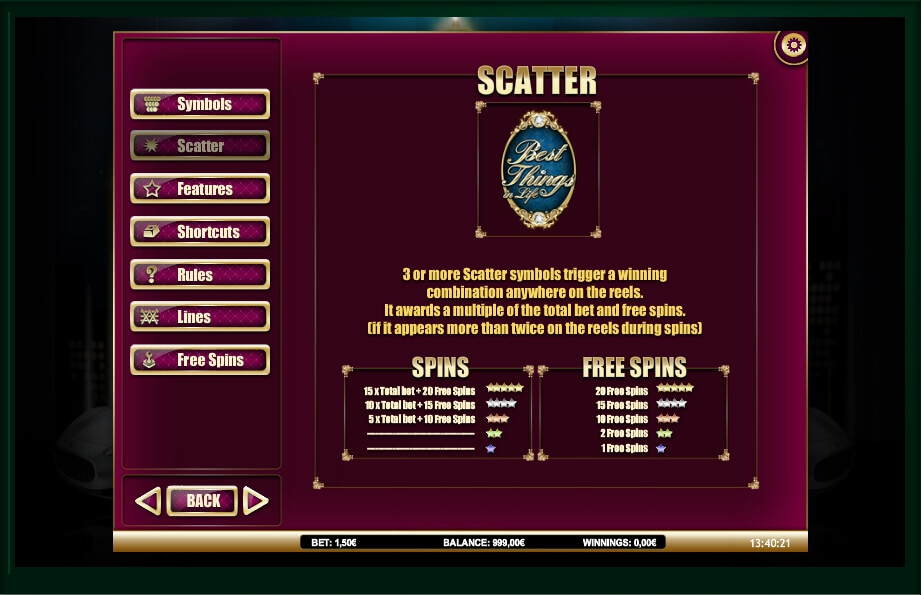The width and height of the screenshot is (922, 595).
Task: Click the Best Things in Life scatter symbol
Action: [x=538, y=170]
